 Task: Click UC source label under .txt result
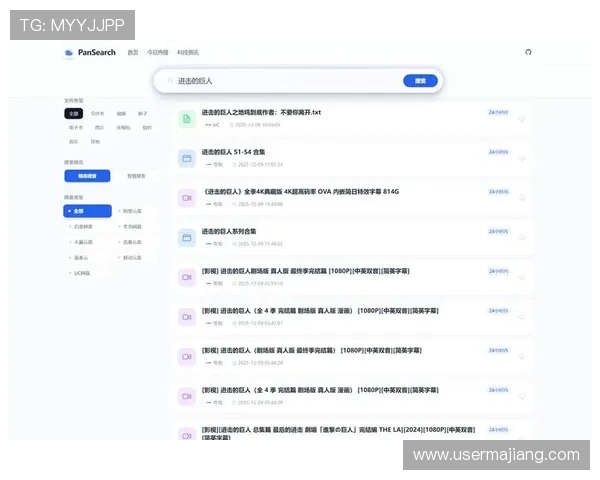pos(213,125)
